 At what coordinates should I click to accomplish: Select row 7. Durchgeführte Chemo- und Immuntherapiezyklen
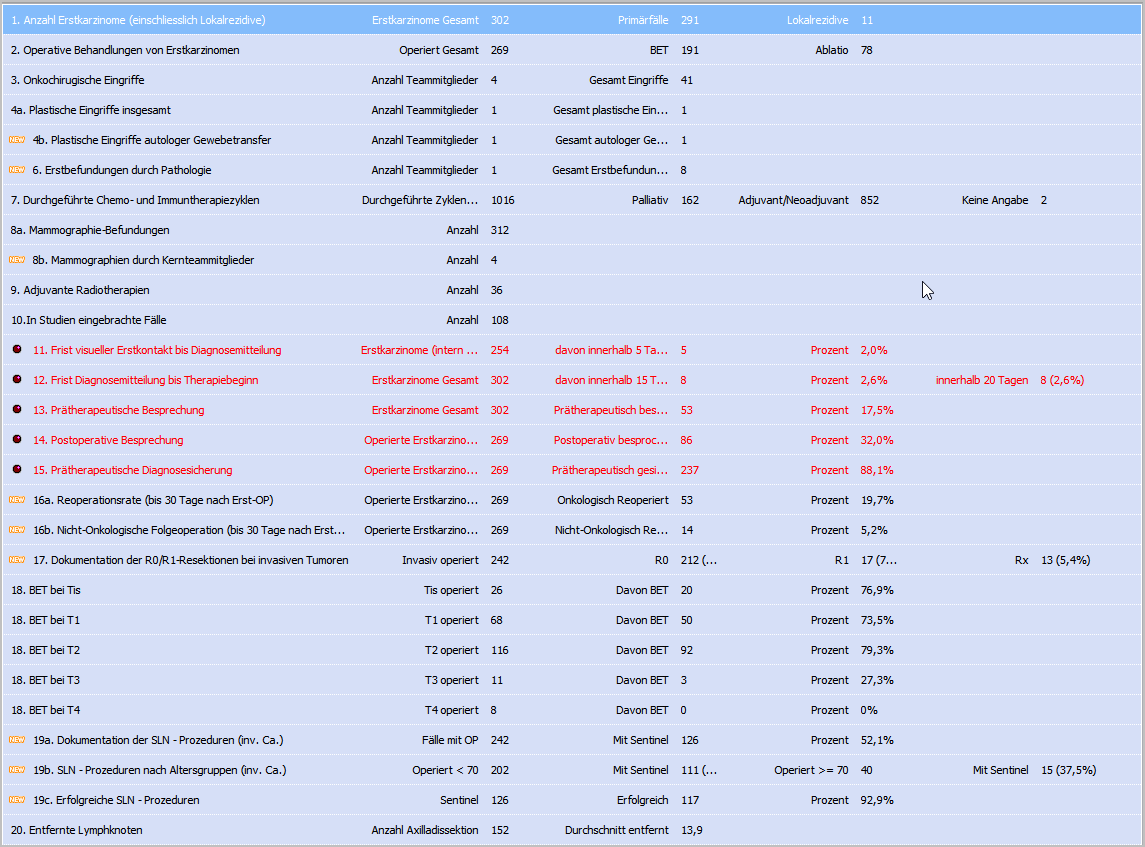(571, 199)
